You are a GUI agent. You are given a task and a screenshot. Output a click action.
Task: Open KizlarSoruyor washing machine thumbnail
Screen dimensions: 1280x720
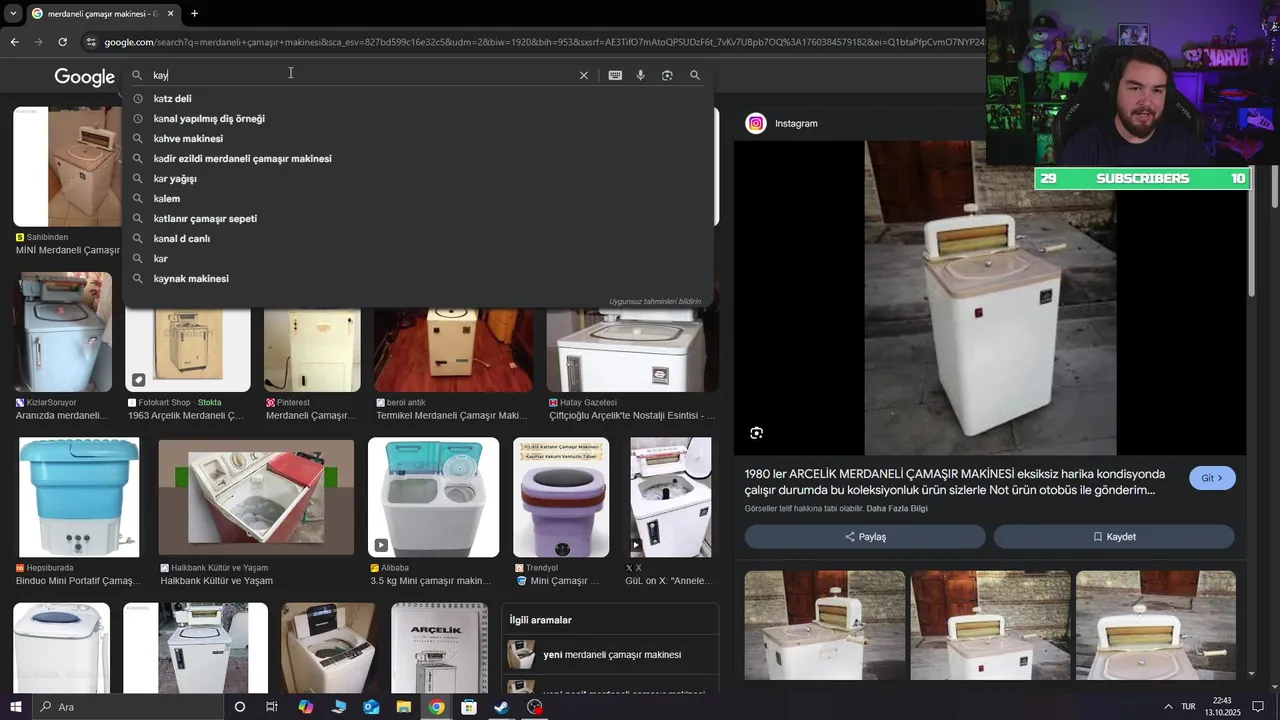click(65, 332)
